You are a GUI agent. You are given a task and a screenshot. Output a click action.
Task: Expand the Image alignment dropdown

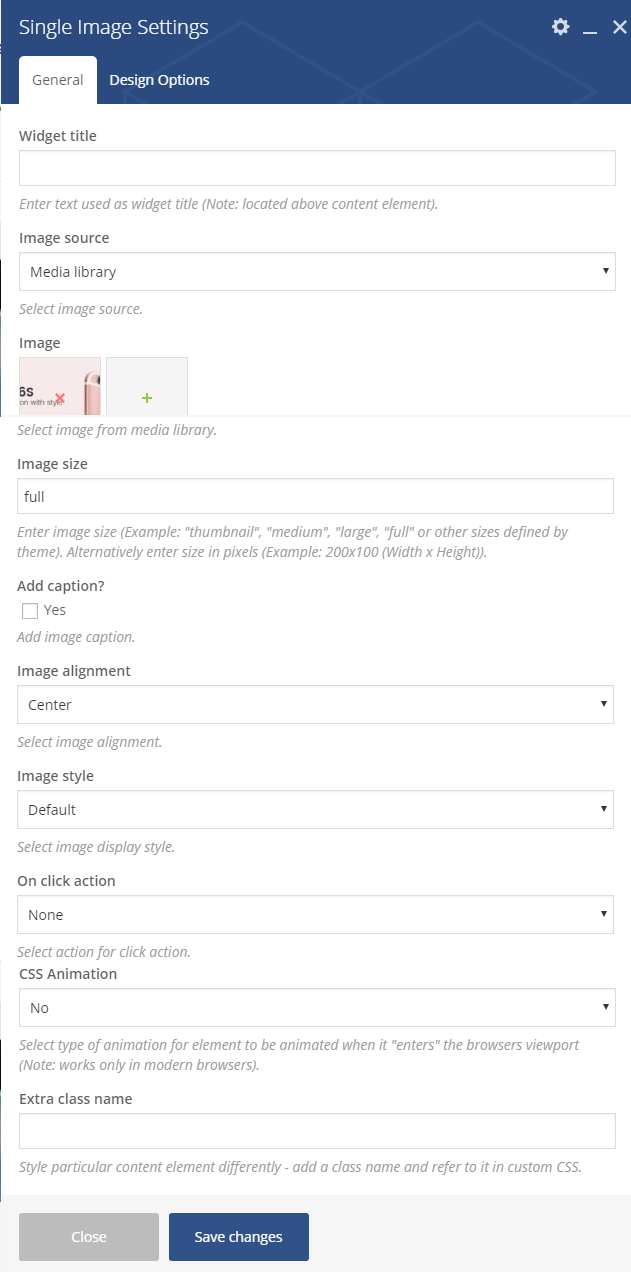(x=315, y=705)
